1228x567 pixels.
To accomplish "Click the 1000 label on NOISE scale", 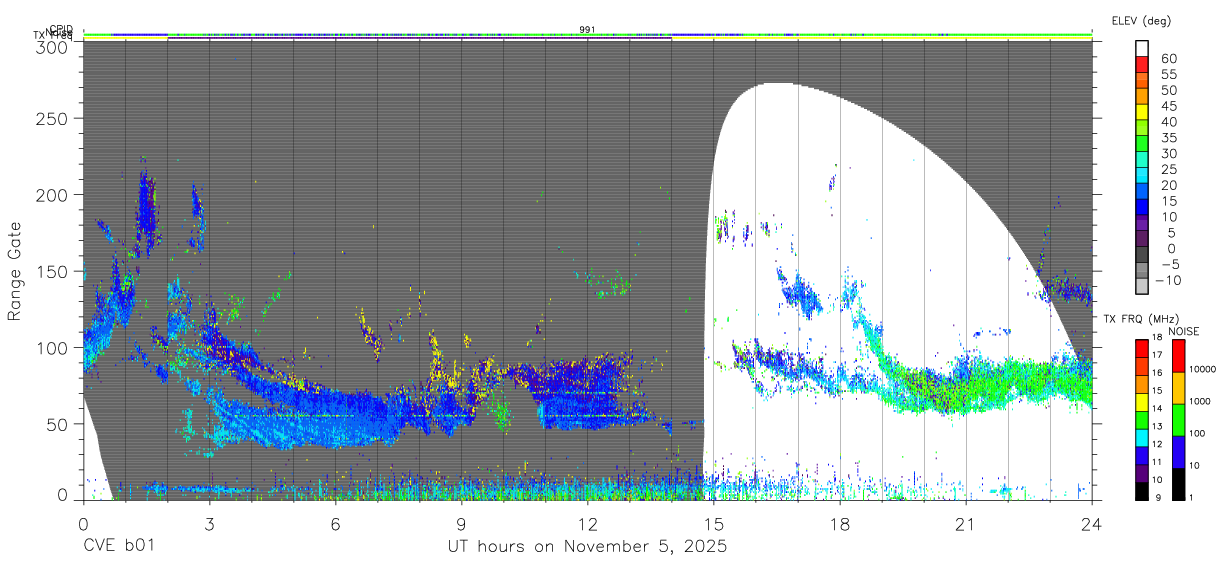I will (x=1201, y=401).
